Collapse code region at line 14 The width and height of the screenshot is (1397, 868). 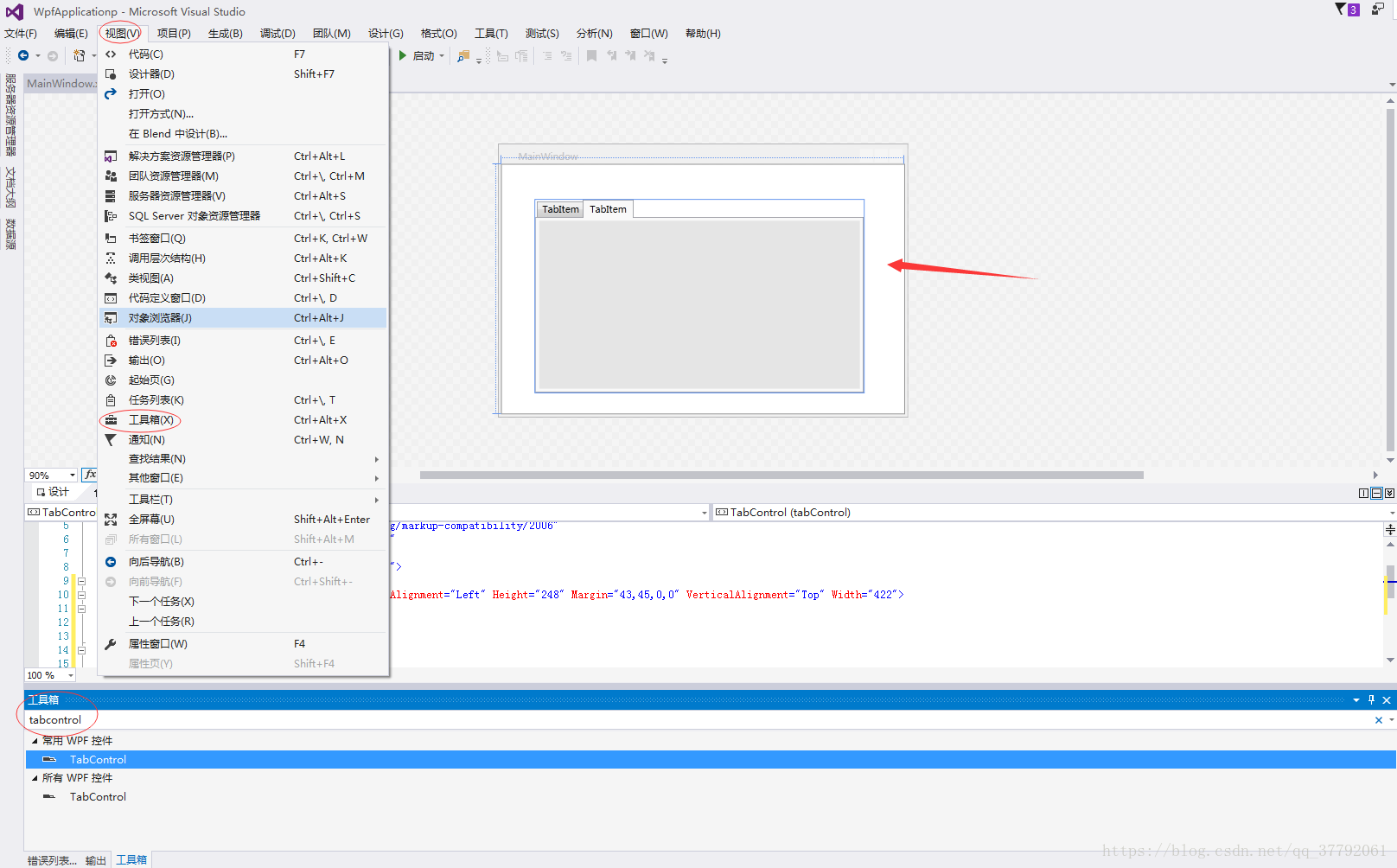click(x=81, y=650)
